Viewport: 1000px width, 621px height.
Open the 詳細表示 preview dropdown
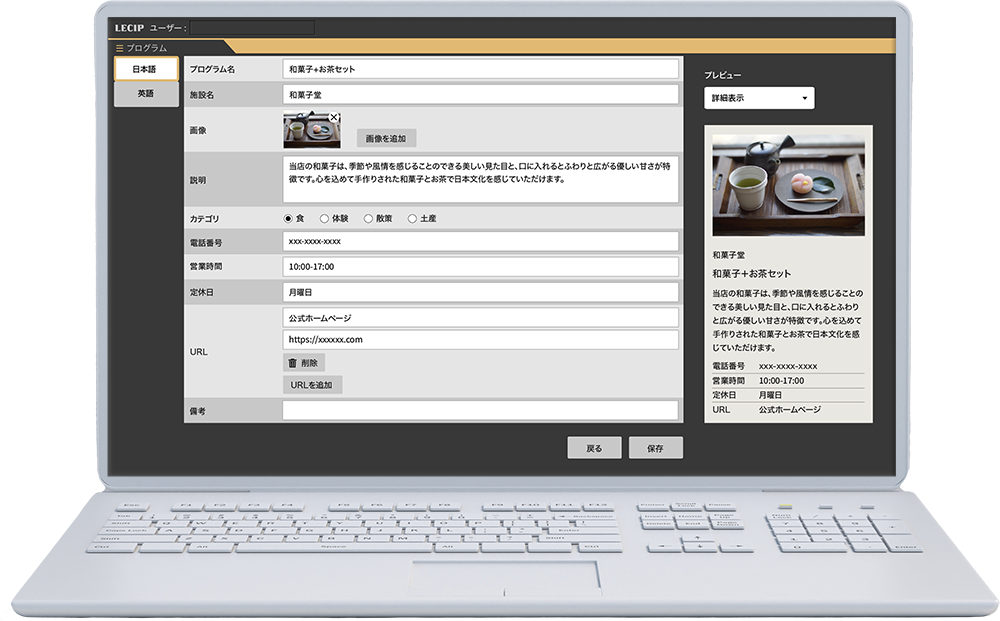click(759, 98)
